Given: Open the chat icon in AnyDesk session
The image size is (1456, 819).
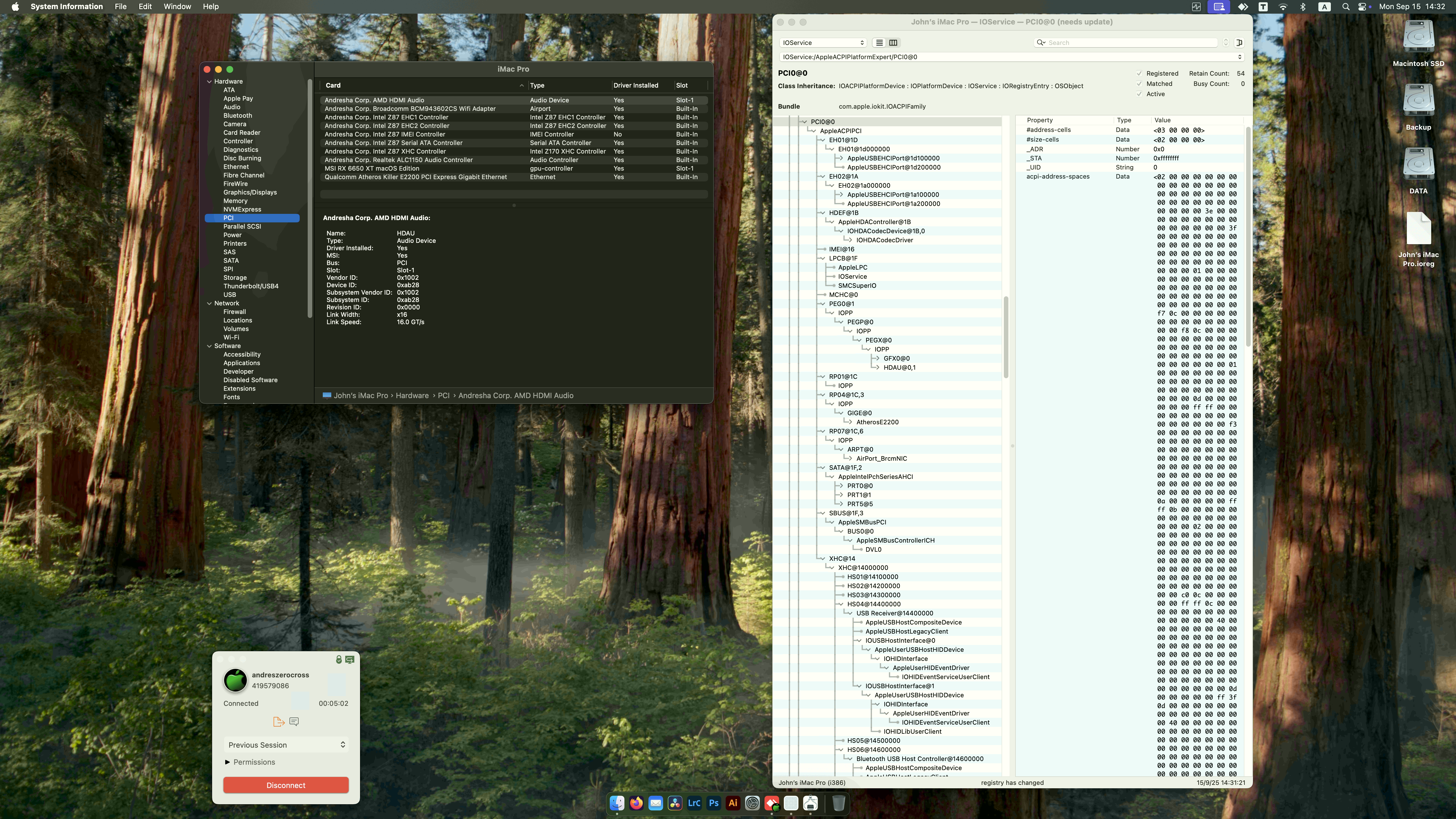Looking at the screenshot, I should click(294, 722).
